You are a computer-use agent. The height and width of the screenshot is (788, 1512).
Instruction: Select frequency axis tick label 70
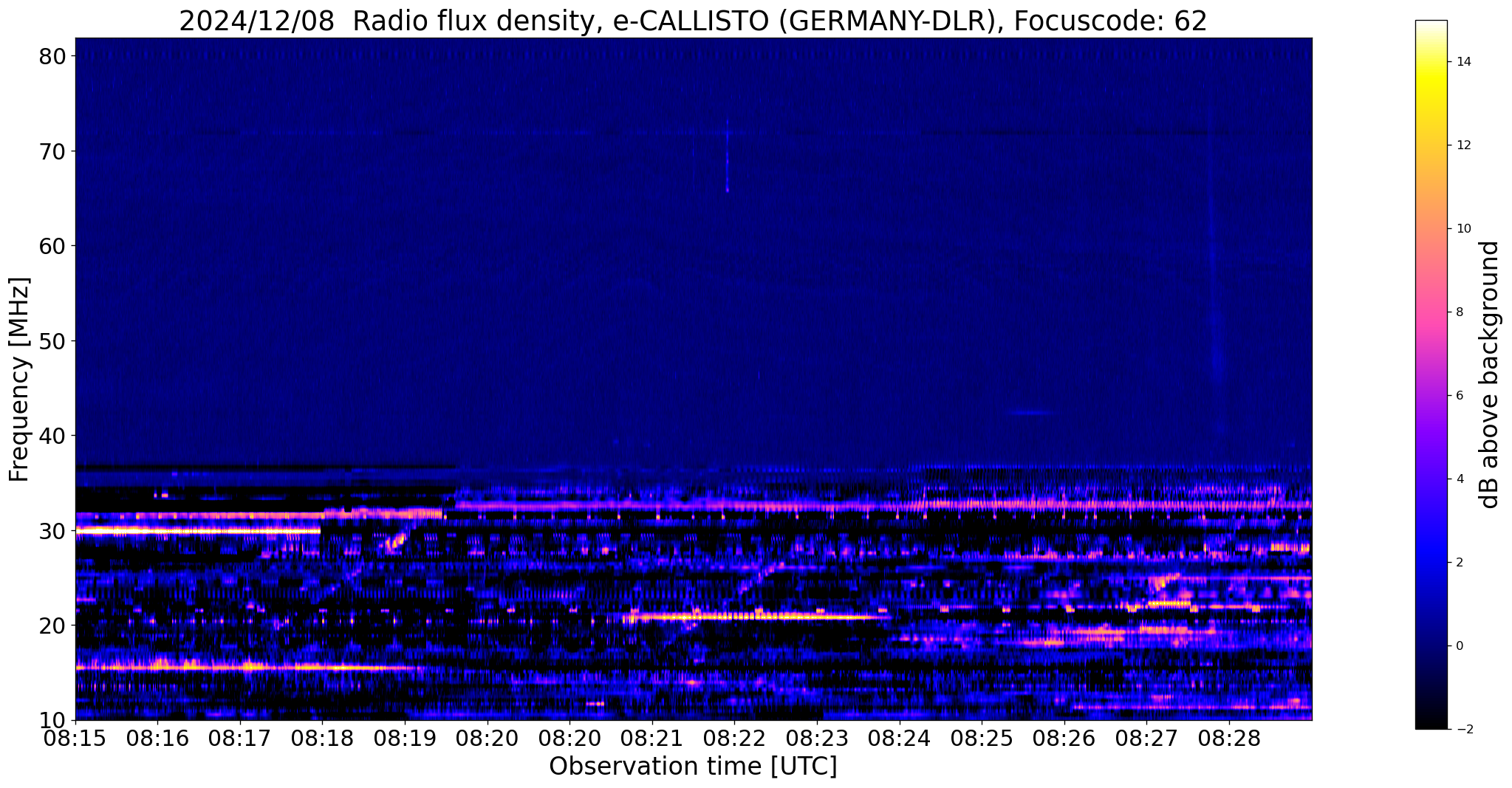53,151
